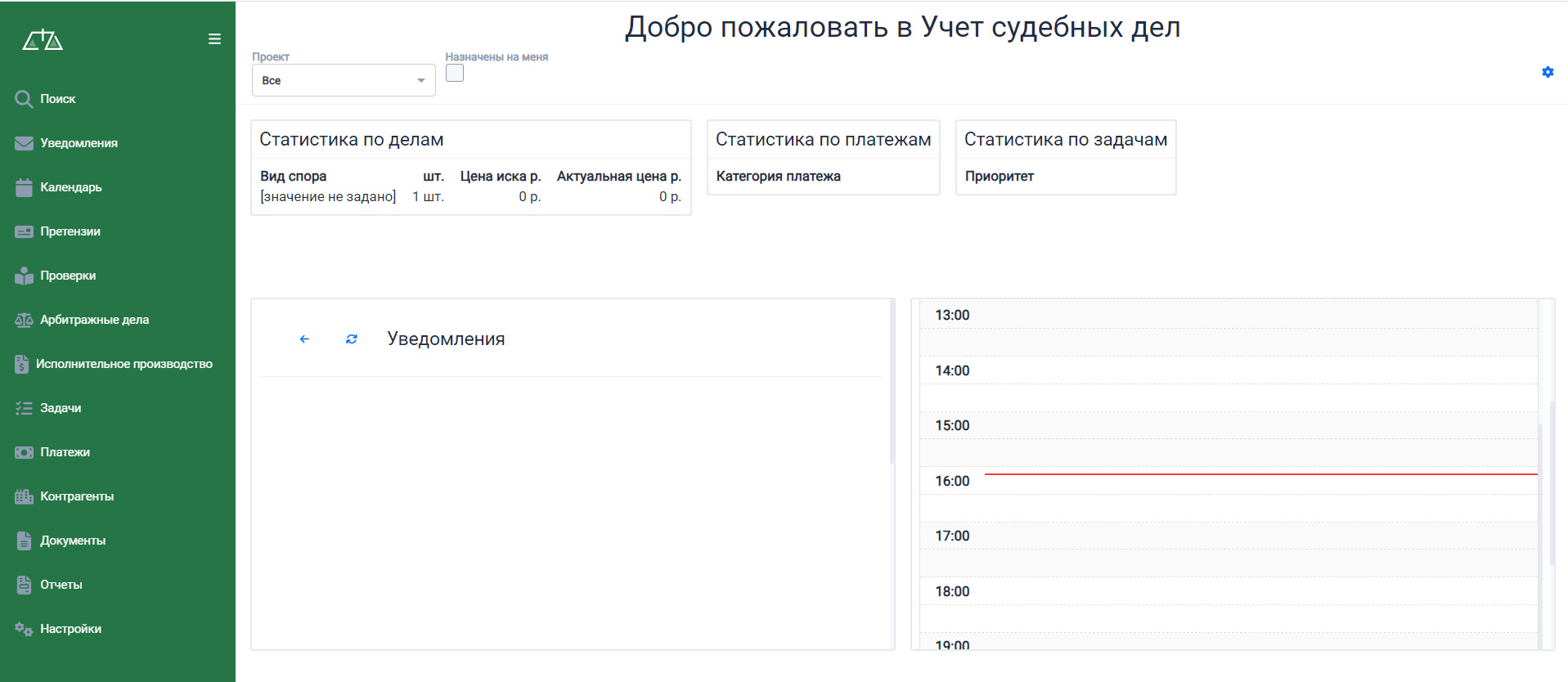The height and width of the screenshot is (682, 1568).
Task: Collapse sidebar with hamburger icon
Action: (214, 39)
